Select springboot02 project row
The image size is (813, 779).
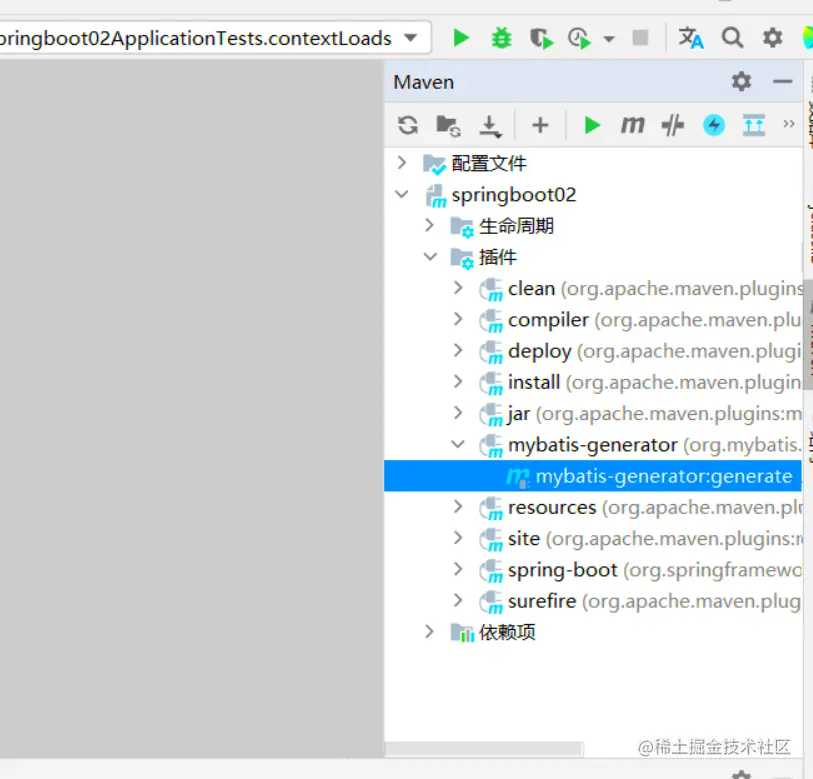[x=593, y=194]
